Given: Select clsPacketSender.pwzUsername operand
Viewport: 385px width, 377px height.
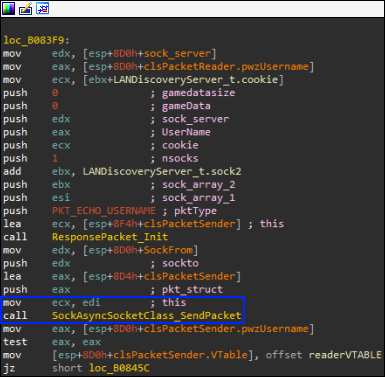Looking at the screenshot, I should [226, 329].
